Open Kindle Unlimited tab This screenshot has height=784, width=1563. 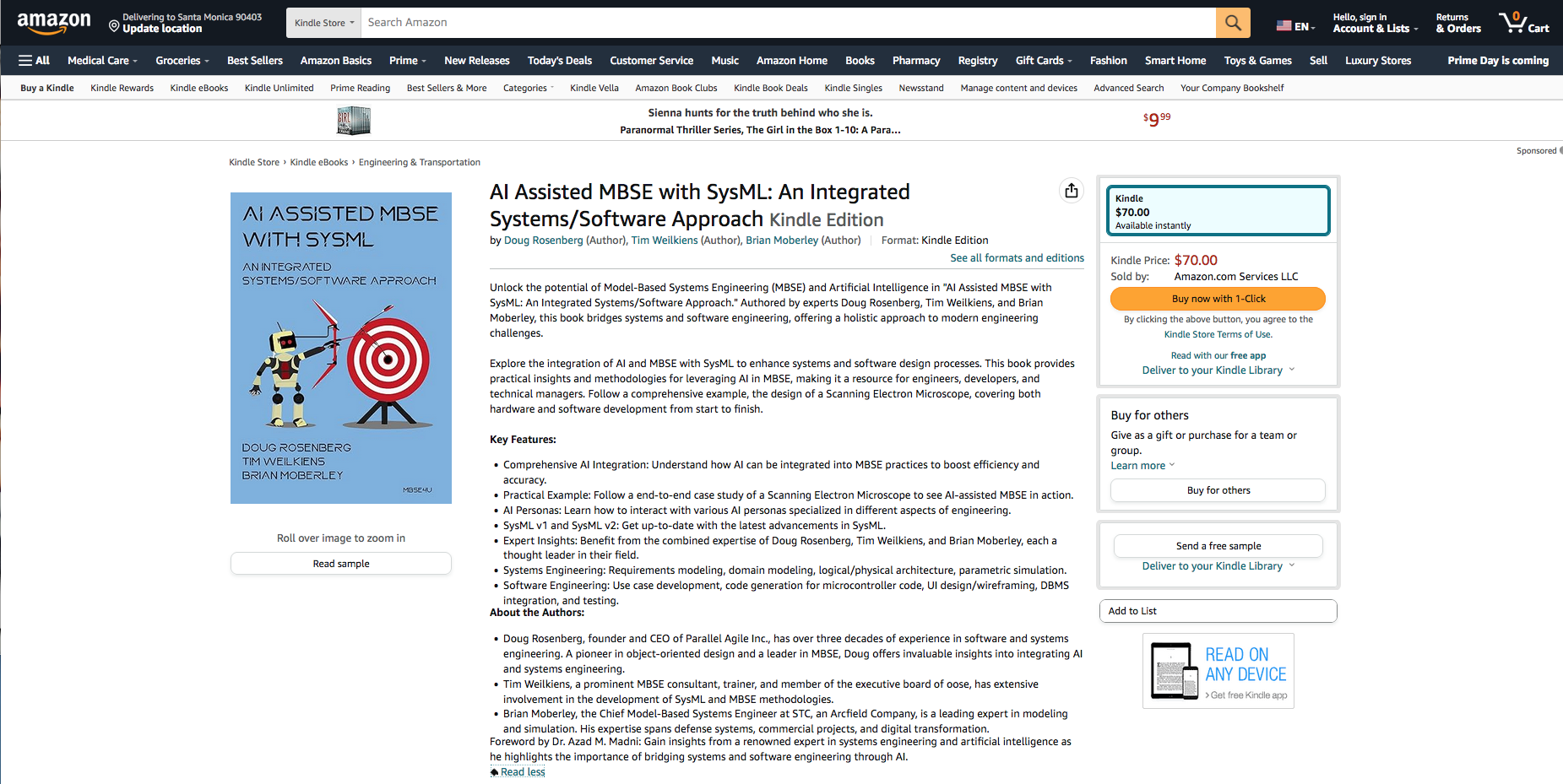click(x=279, y=88)
